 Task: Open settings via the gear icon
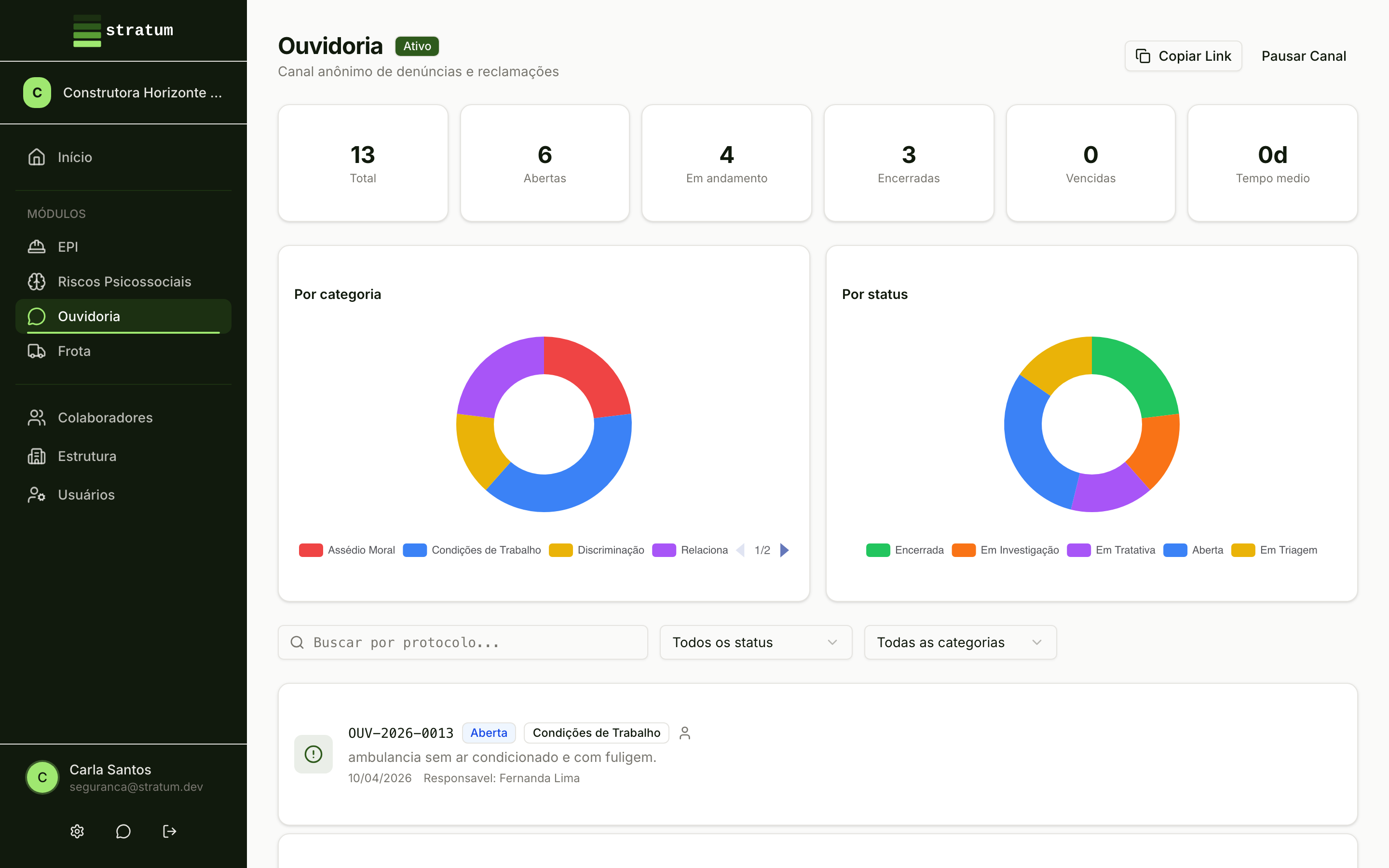(77, 831)
